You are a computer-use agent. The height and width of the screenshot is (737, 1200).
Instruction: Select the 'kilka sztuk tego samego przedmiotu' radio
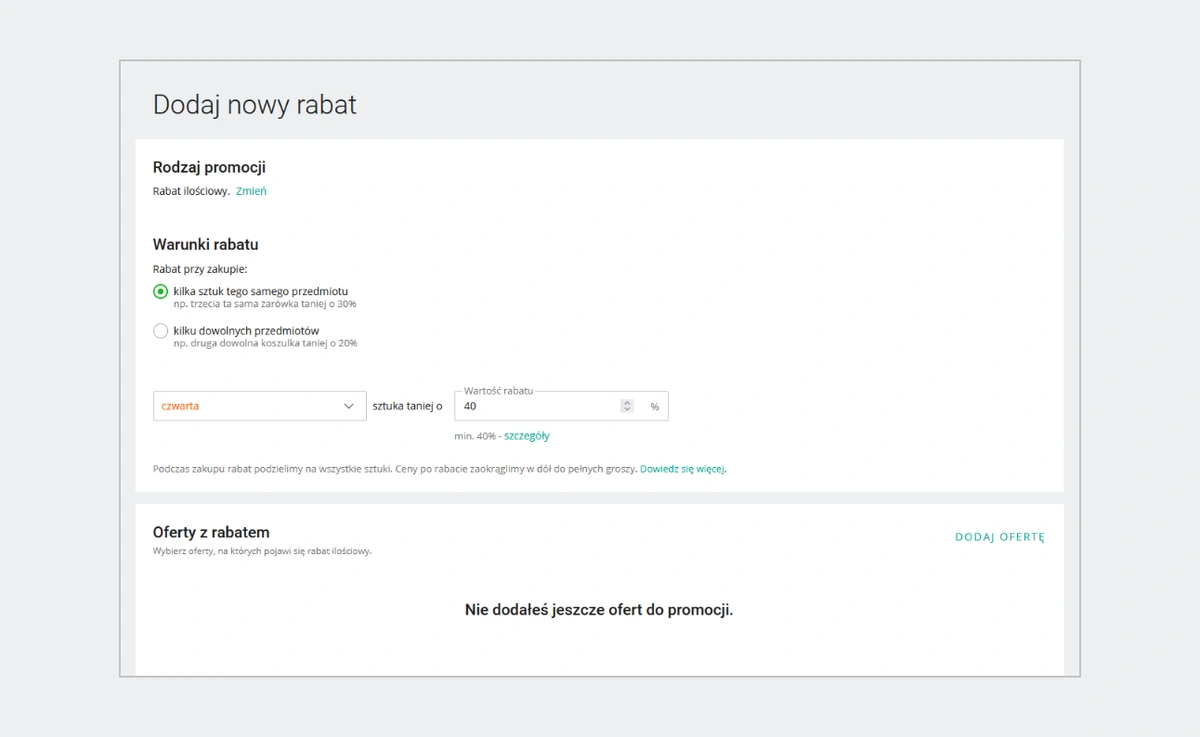point(160,292)
